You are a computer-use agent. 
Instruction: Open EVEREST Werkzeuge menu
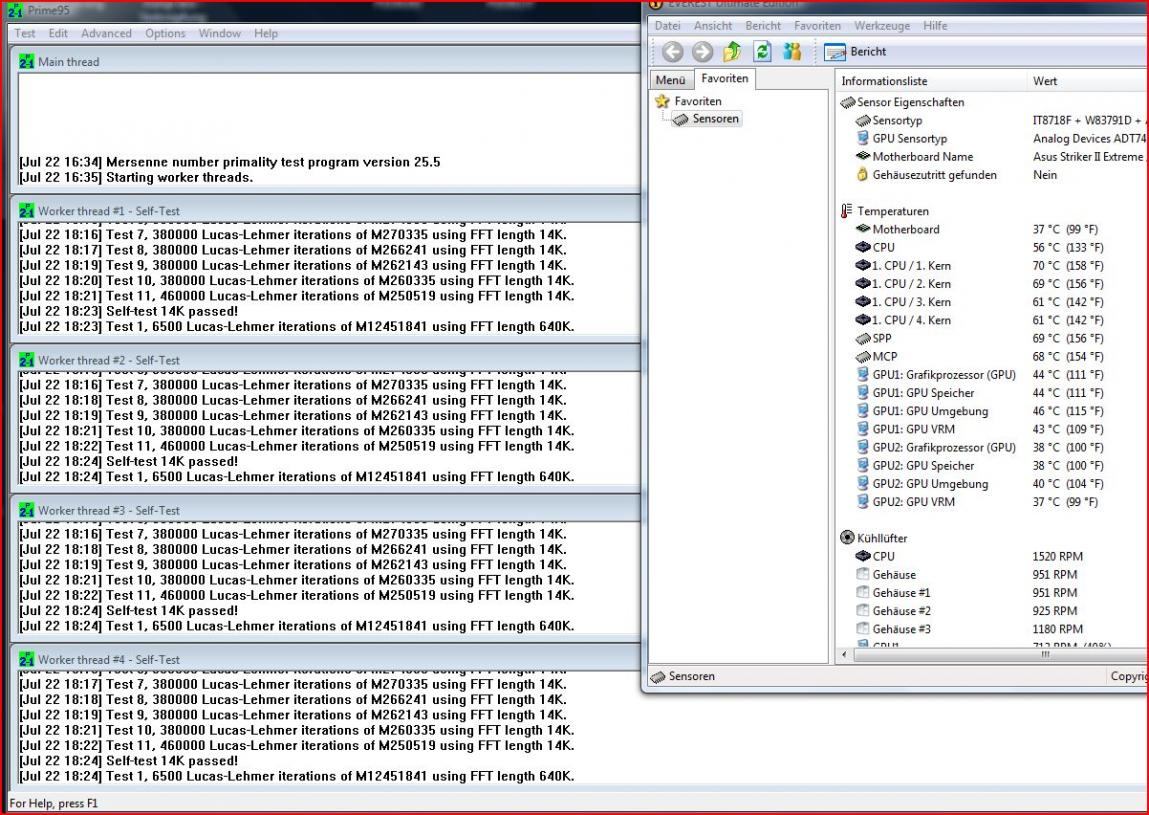click(x=882, y=26)
